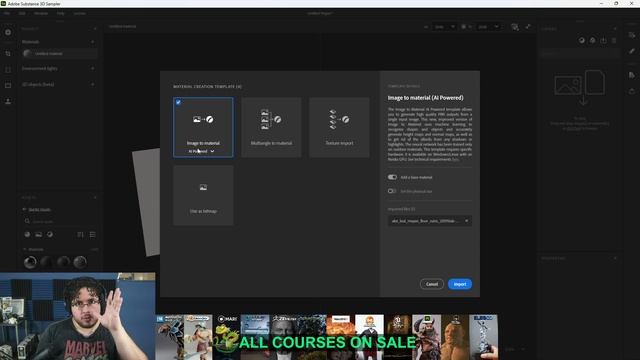Choose the Multiangle to material template
This screenshot has height=360, width=640.
(x=271, y=127)
